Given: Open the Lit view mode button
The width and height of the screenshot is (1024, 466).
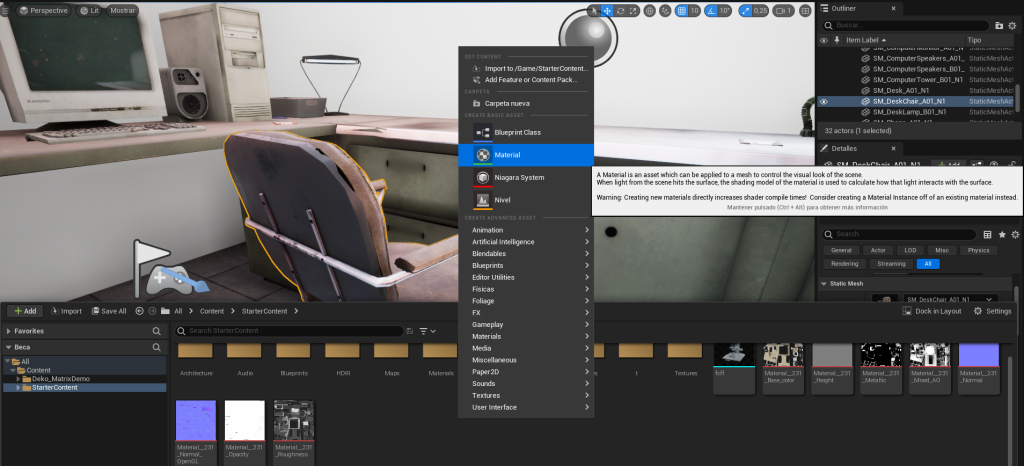Looking at the screenshot, I should click(x=89, y=10).
